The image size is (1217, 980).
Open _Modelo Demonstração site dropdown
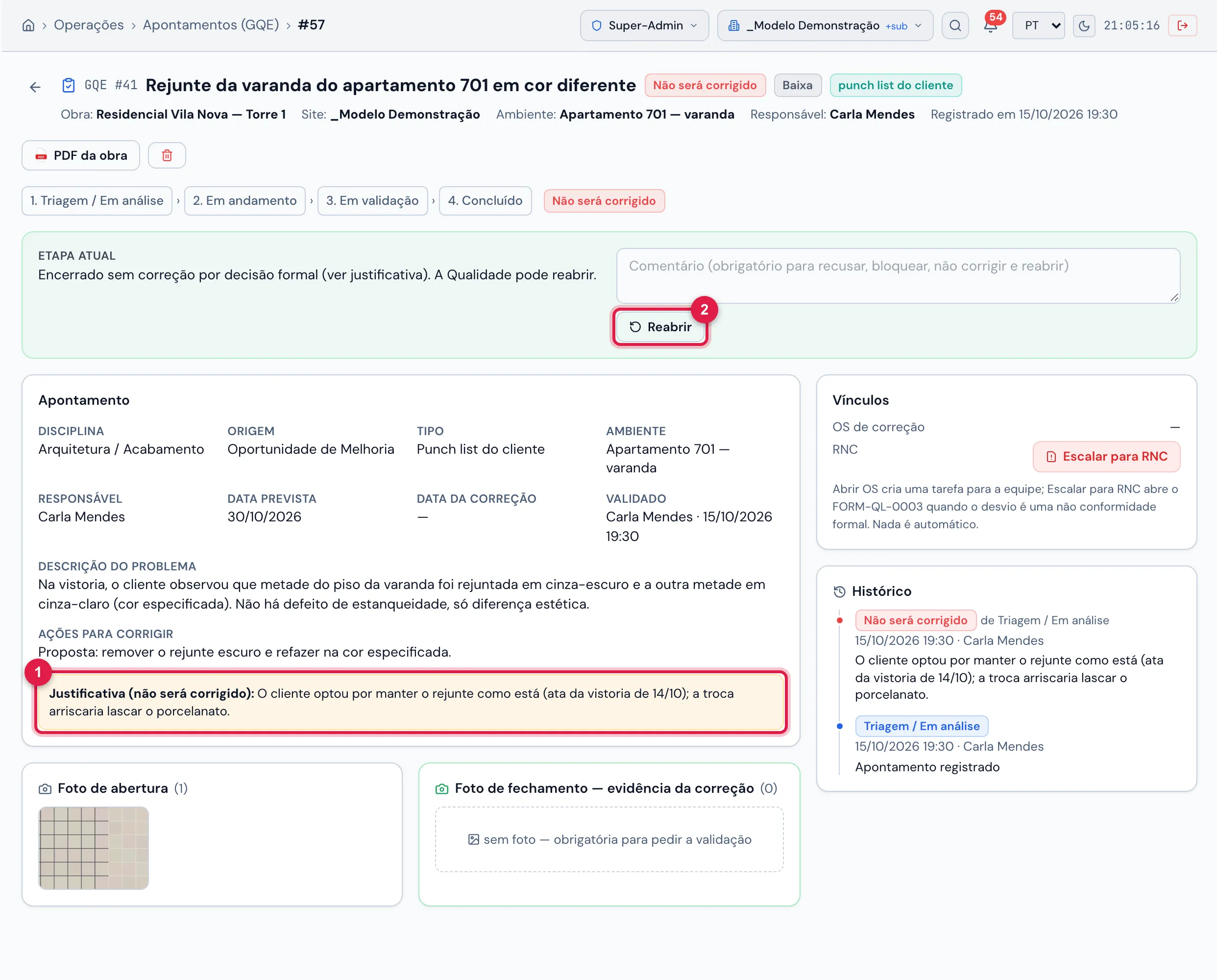825,25
